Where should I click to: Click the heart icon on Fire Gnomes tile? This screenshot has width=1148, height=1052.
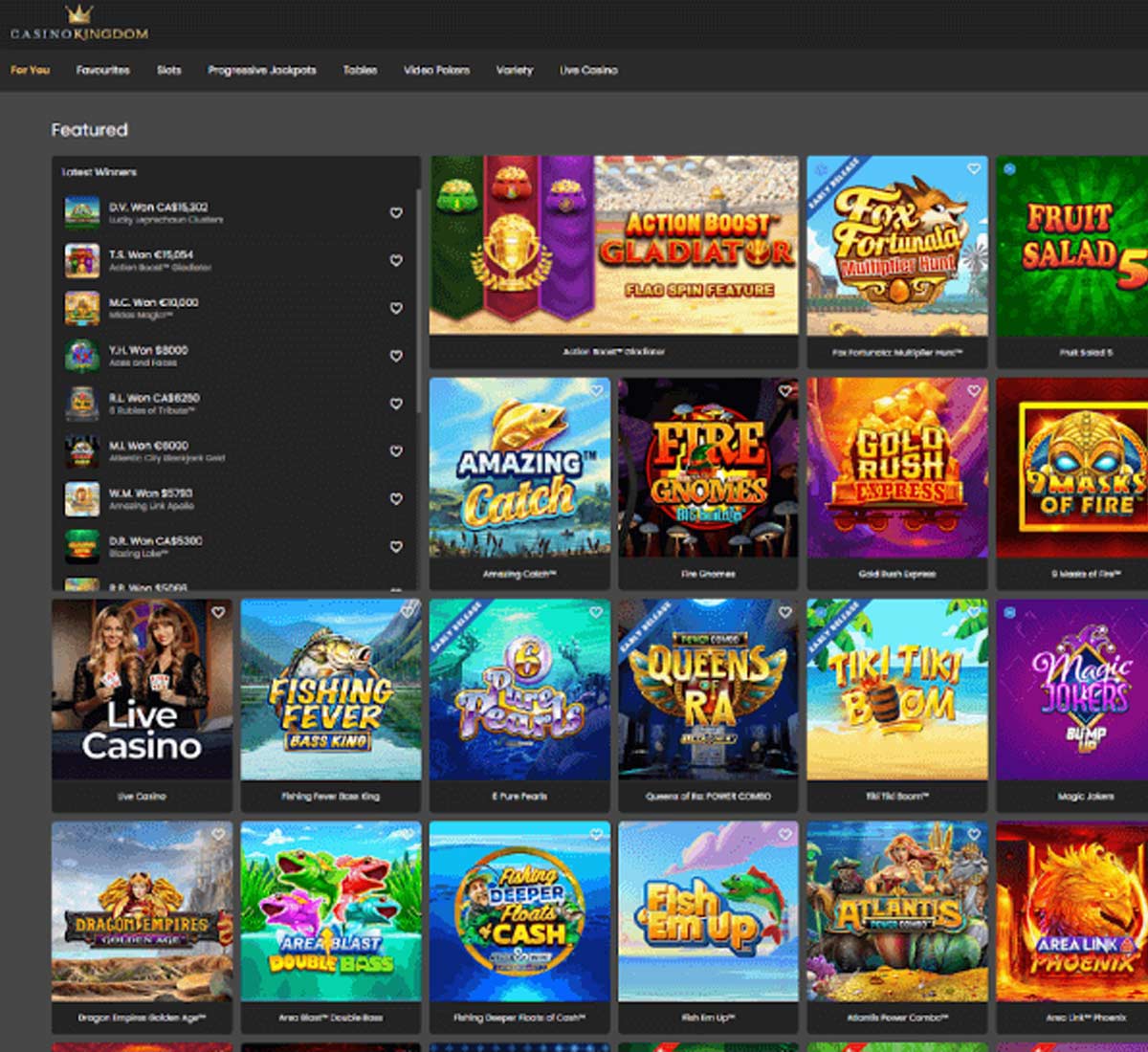[784, 390]
